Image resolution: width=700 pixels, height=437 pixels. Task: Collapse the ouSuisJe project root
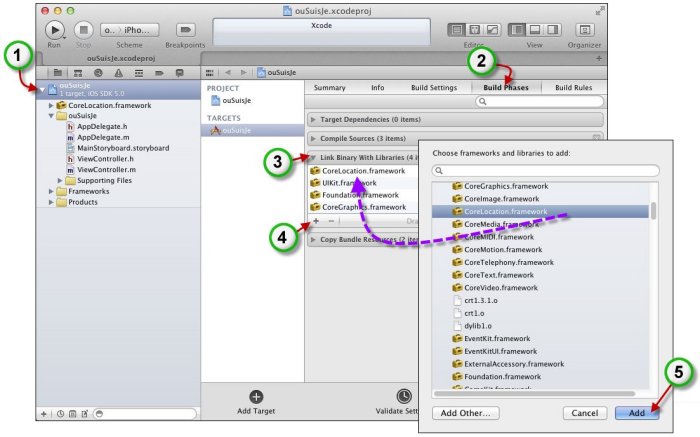(x=42, y=89)
